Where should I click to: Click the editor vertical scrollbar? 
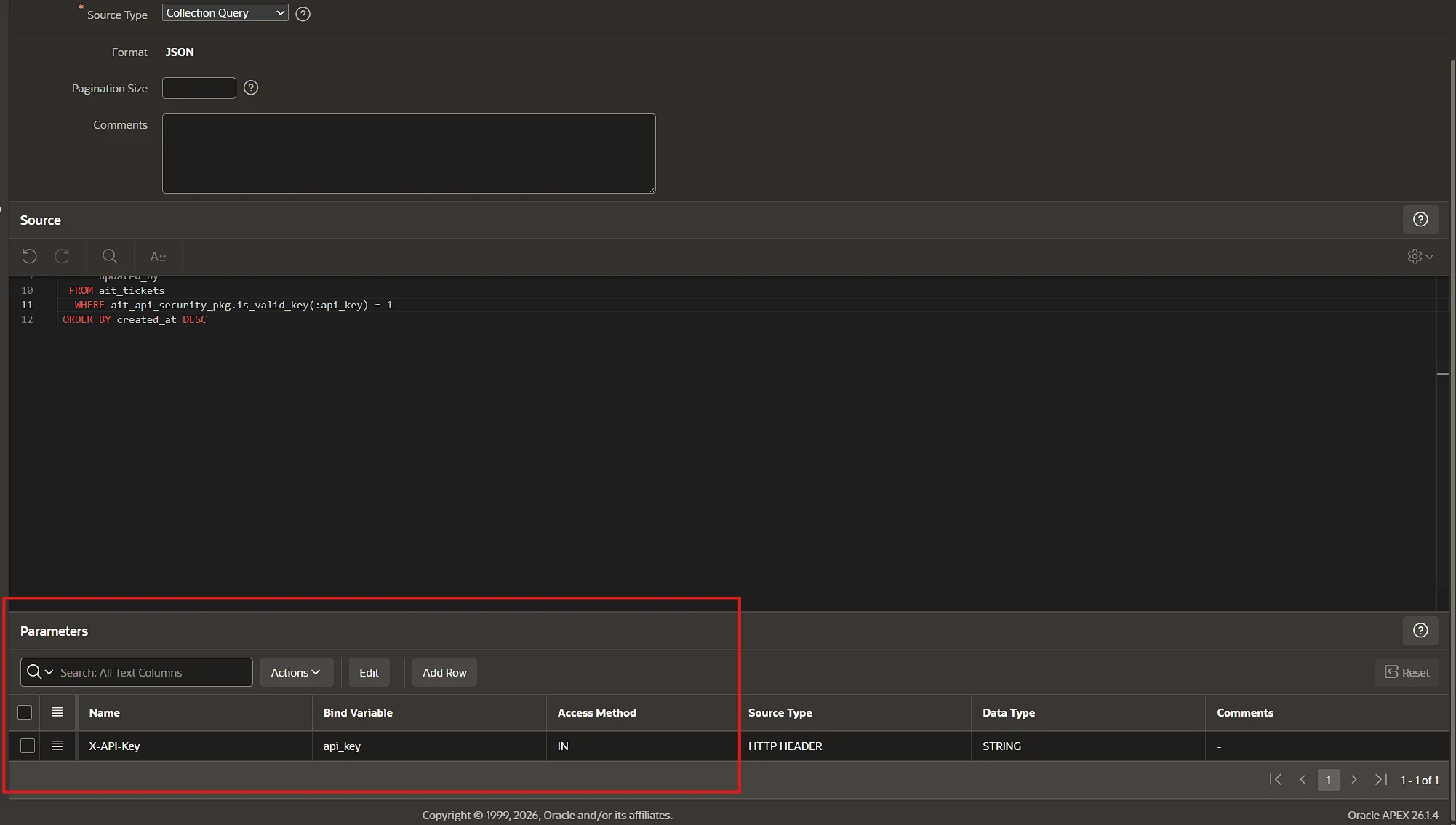tap(1443, 443)
